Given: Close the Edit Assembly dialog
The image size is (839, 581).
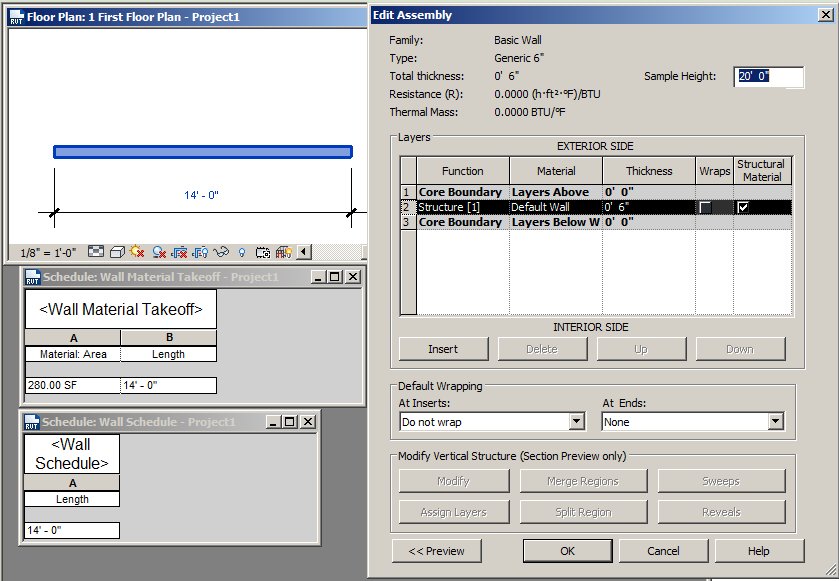Looking at the screenshot, I should pos(826,14).
